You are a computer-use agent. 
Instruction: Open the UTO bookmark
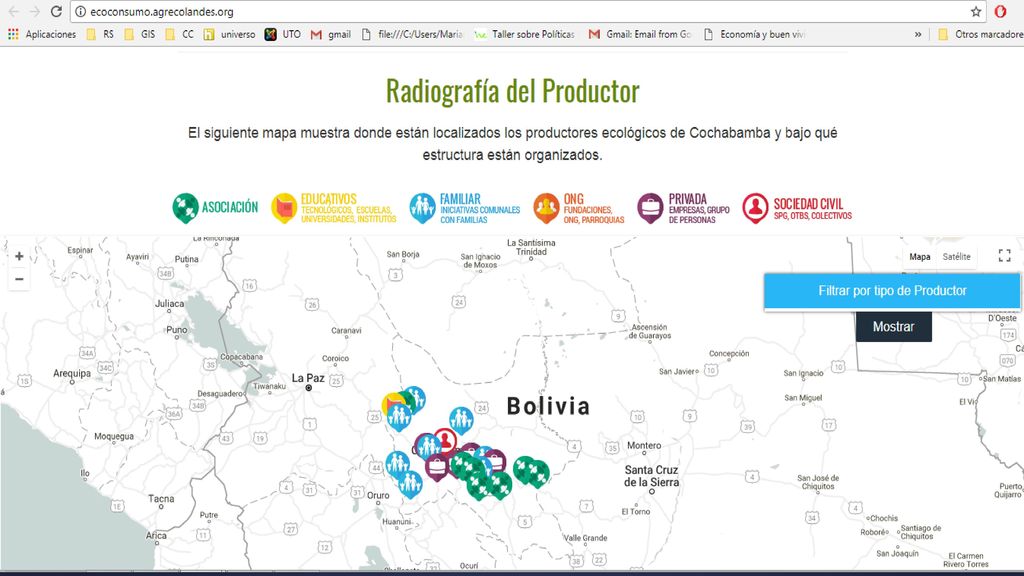point(283,35)
